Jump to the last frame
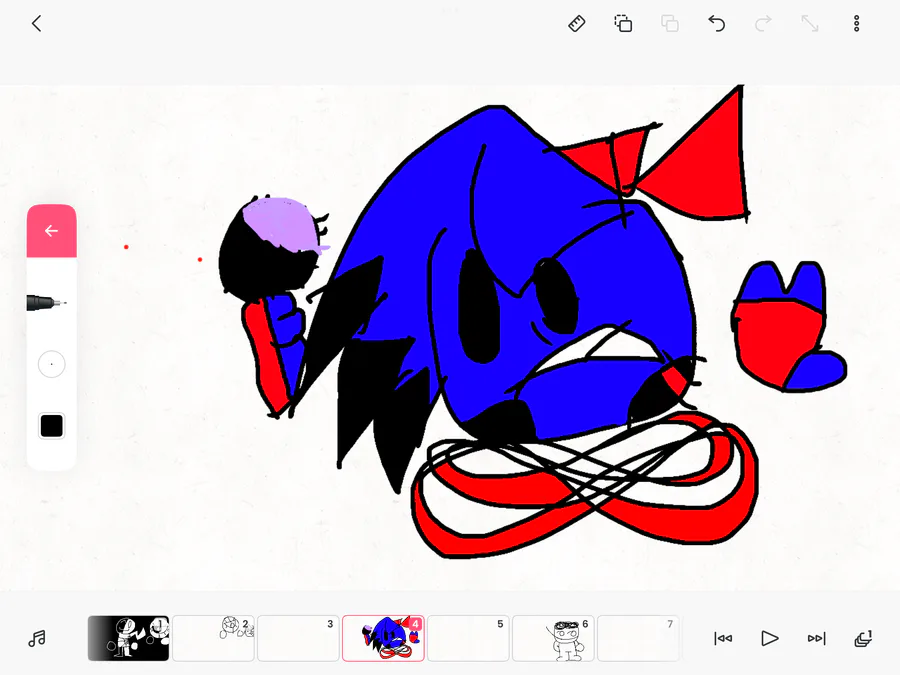 816,638
